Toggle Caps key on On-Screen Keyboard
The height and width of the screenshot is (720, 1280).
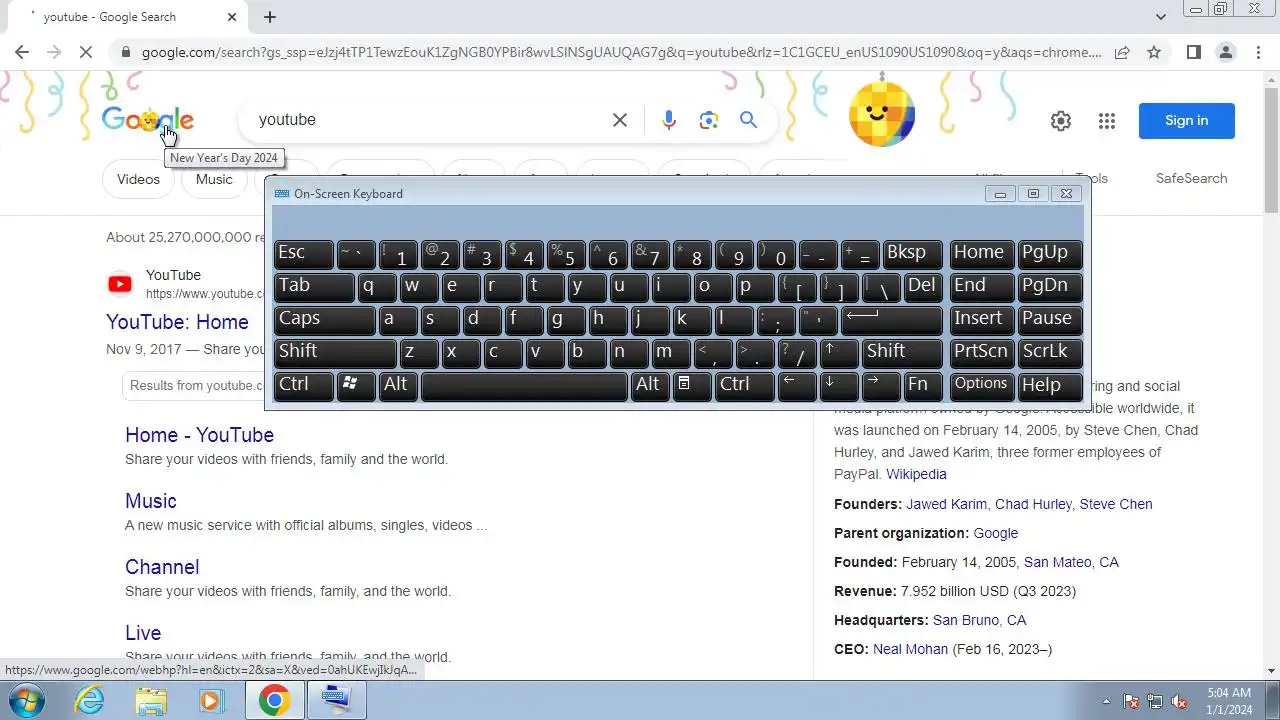click(324, 319)
